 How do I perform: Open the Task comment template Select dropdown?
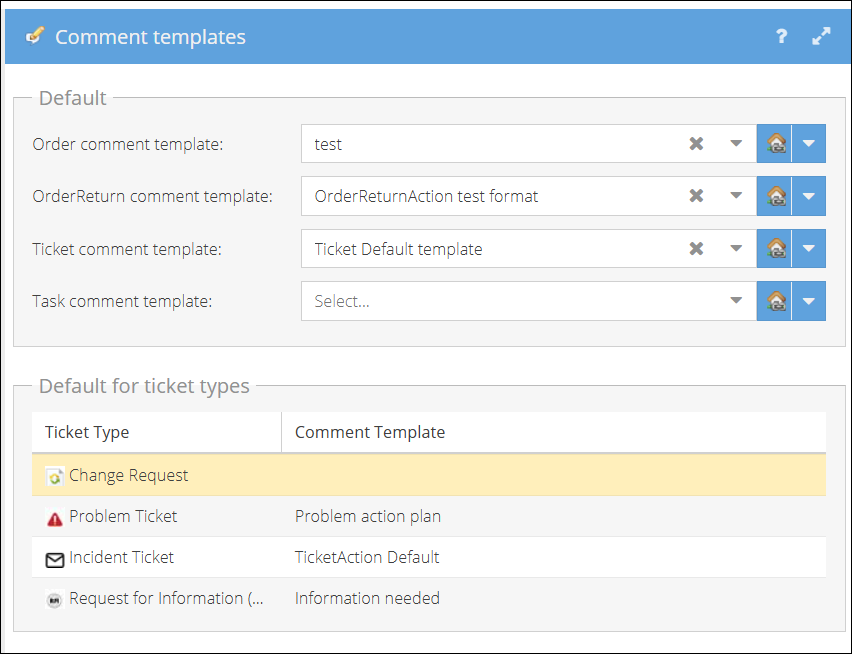point(736,300)
